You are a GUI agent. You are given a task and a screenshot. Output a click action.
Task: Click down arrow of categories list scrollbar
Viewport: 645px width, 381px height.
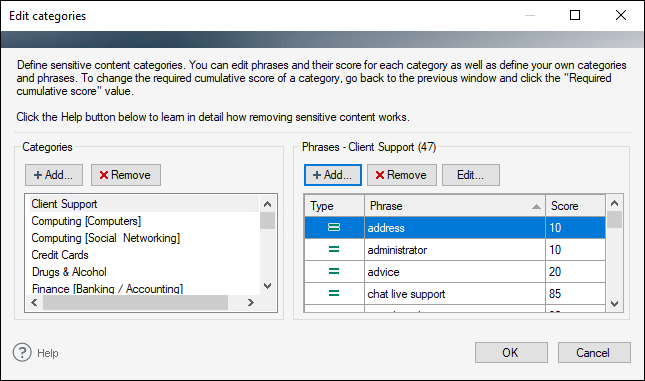(267, 286)
